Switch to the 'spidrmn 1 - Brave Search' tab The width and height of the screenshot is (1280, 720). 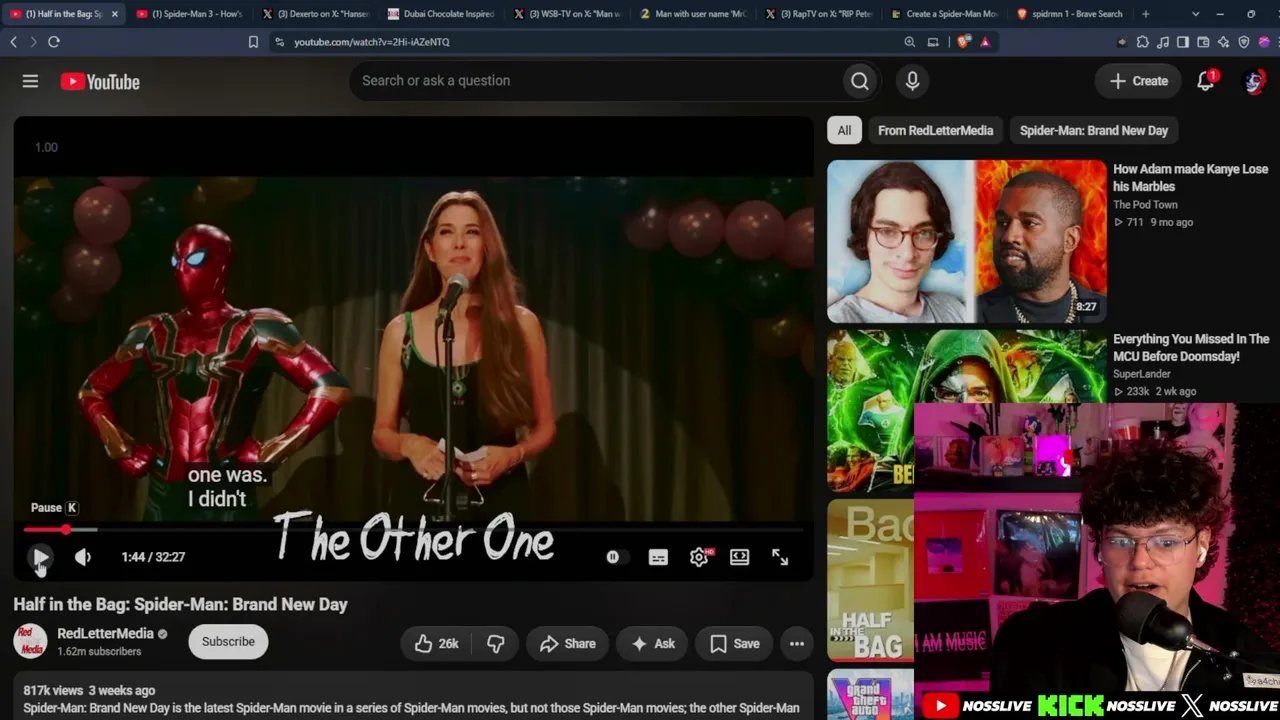(1070, 14)
